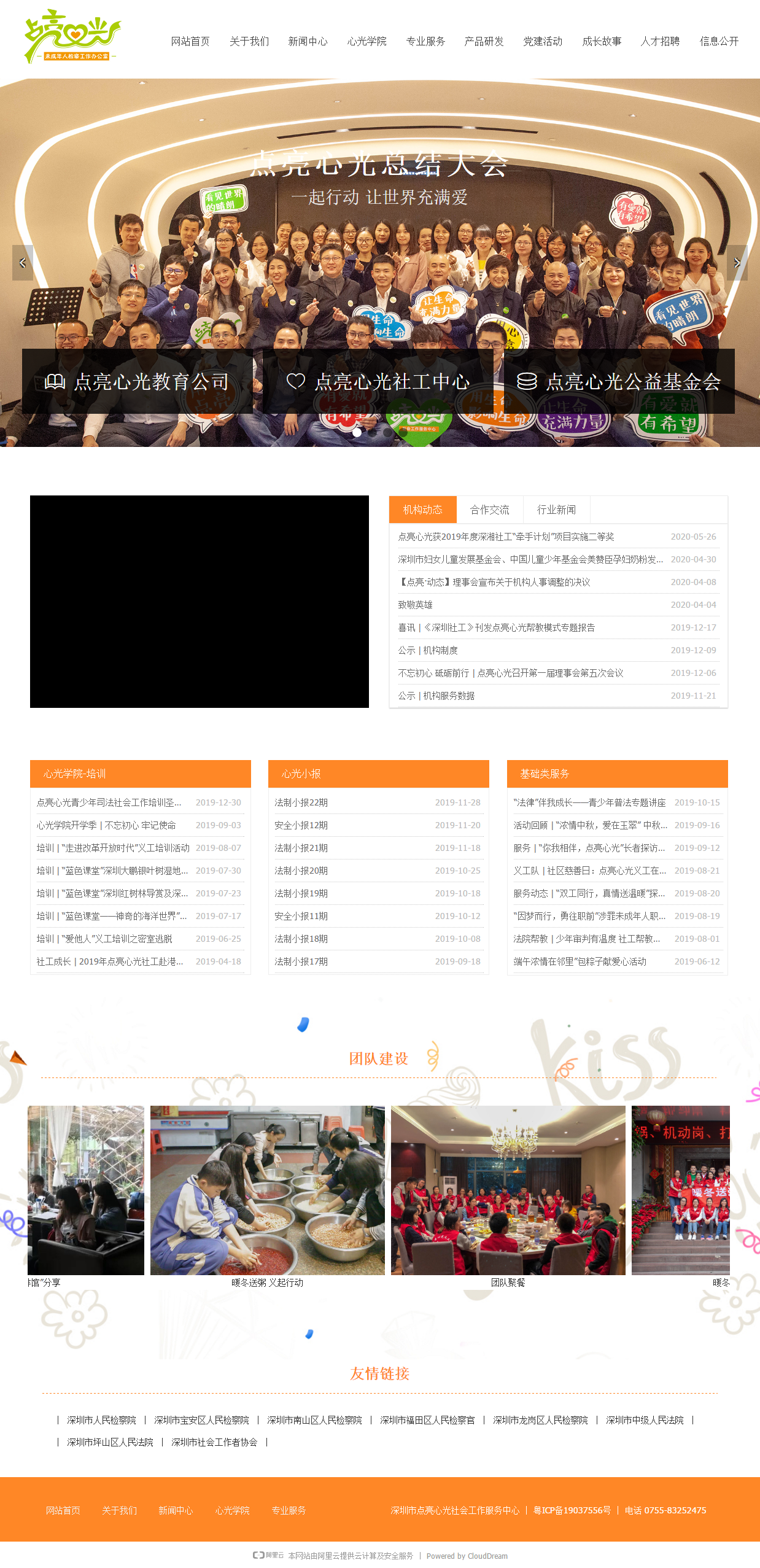Open the 暖冬送粥 义起行动 photo

tap(267, 1190)
